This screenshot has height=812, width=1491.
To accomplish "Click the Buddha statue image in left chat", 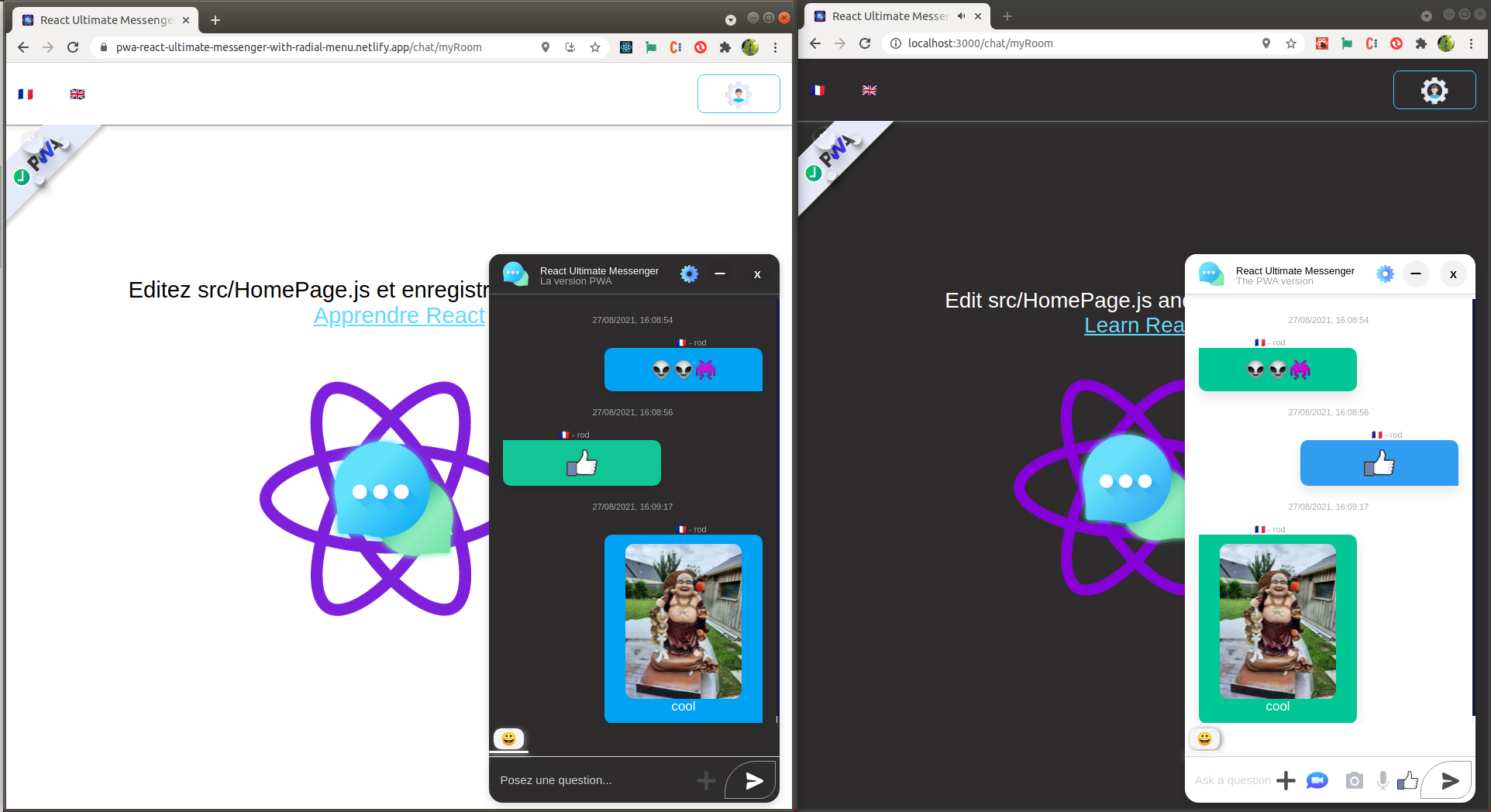I will (683, 621).
